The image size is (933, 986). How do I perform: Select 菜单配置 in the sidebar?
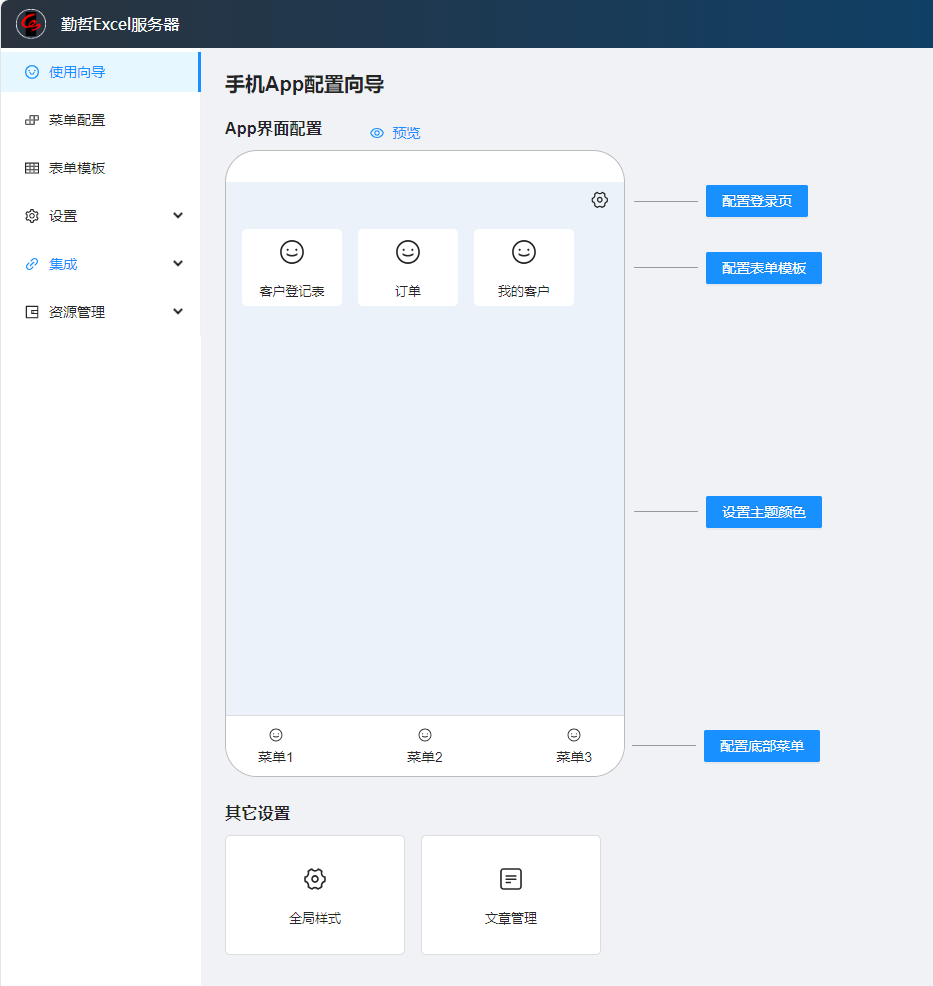(x=77, y=120)
